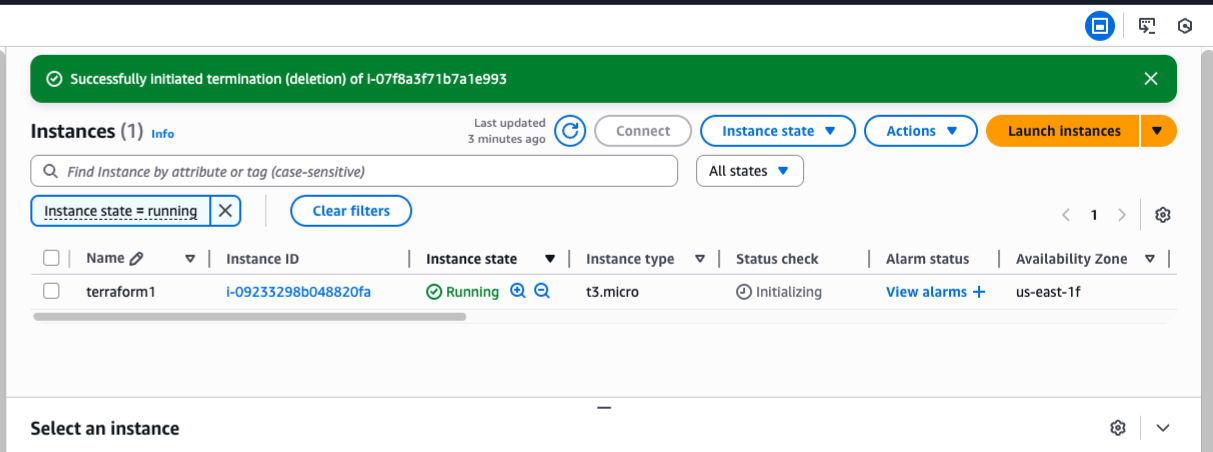
Task: Click the Find Instance search field
Action: coord(355,171)
